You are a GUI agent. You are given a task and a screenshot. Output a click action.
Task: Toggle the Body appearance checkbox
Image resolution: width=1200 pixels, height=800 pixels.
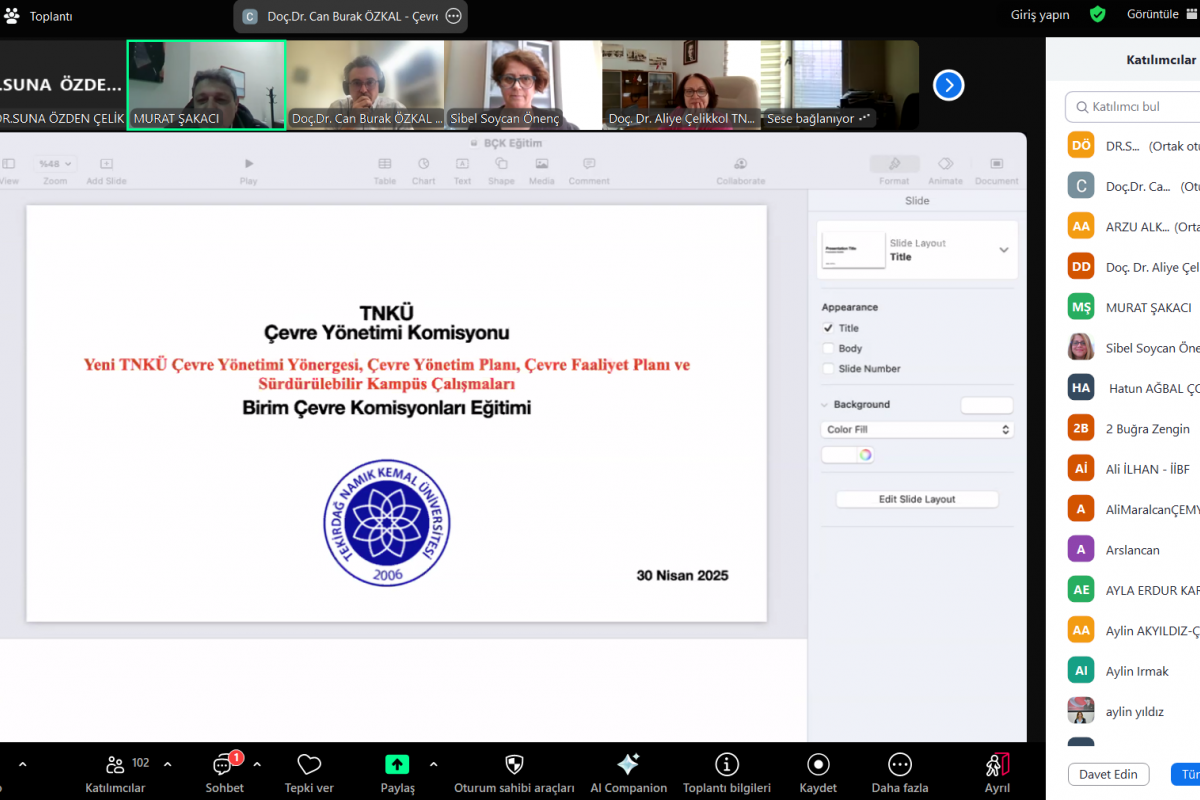(x=828, y=348)
